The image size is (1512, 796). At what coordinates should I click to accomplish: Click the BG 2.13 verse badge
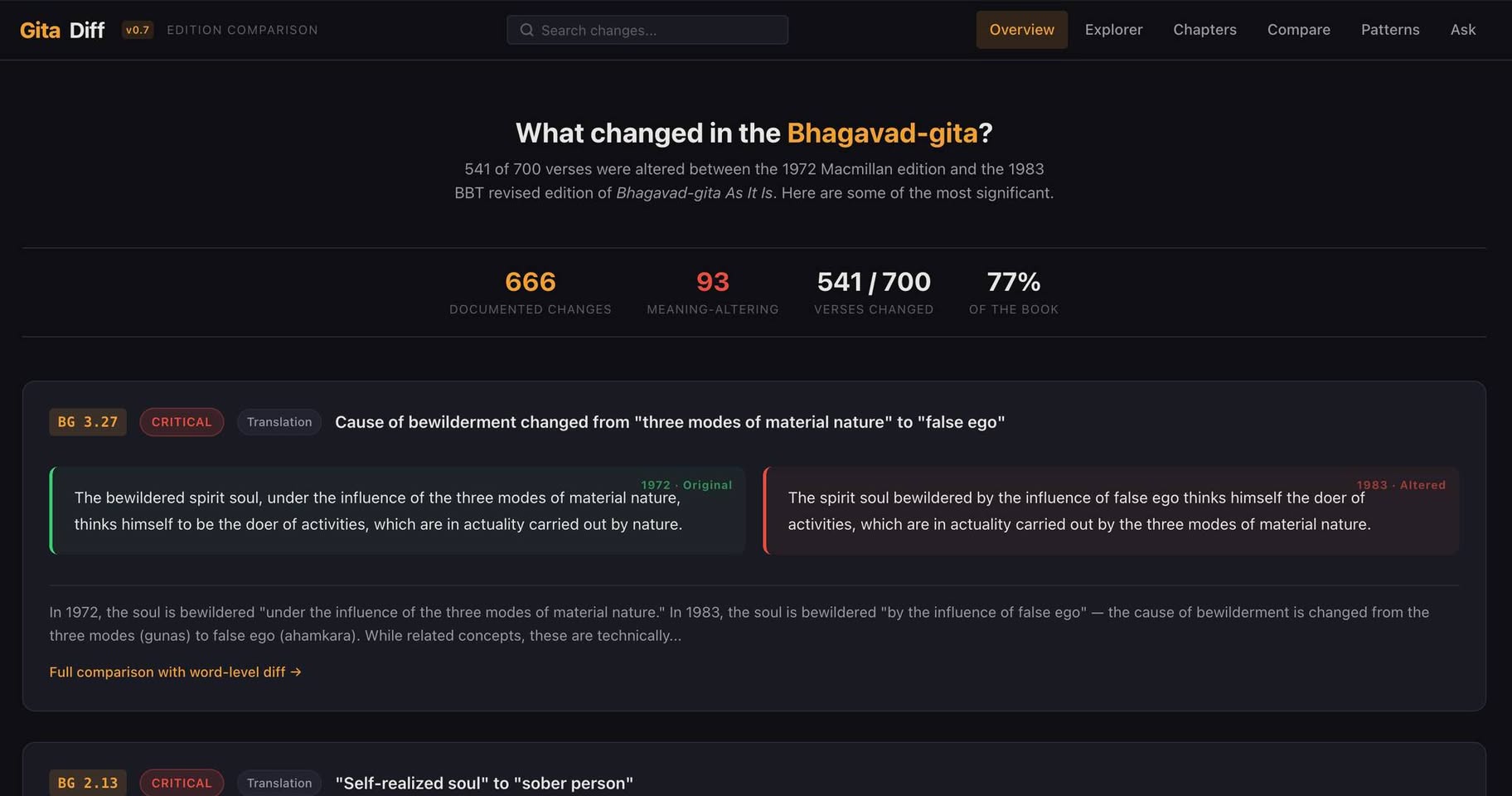pyautogui.click(x=88, y=783)
